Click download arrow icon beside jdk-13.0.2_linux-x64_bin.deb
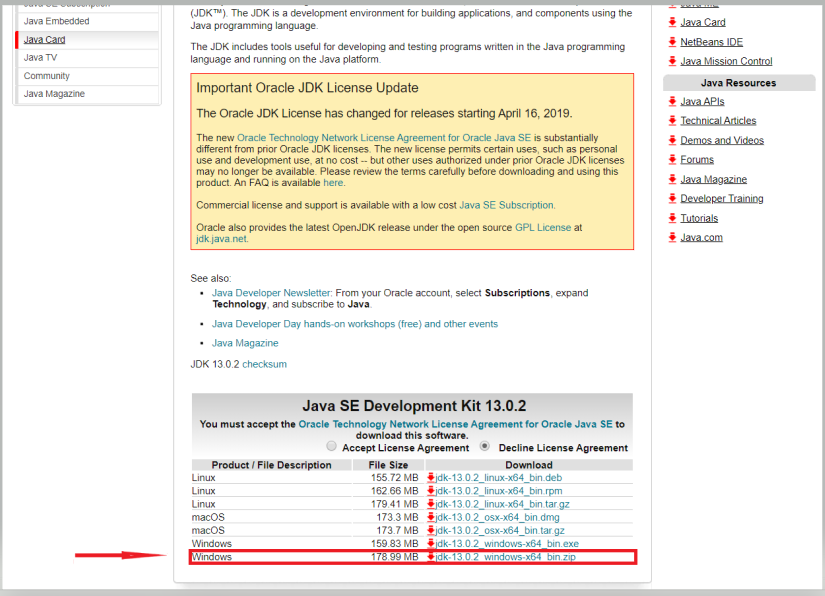Viewport: 825px width, 596px height. pyautogui.click(x=430, y=478)
